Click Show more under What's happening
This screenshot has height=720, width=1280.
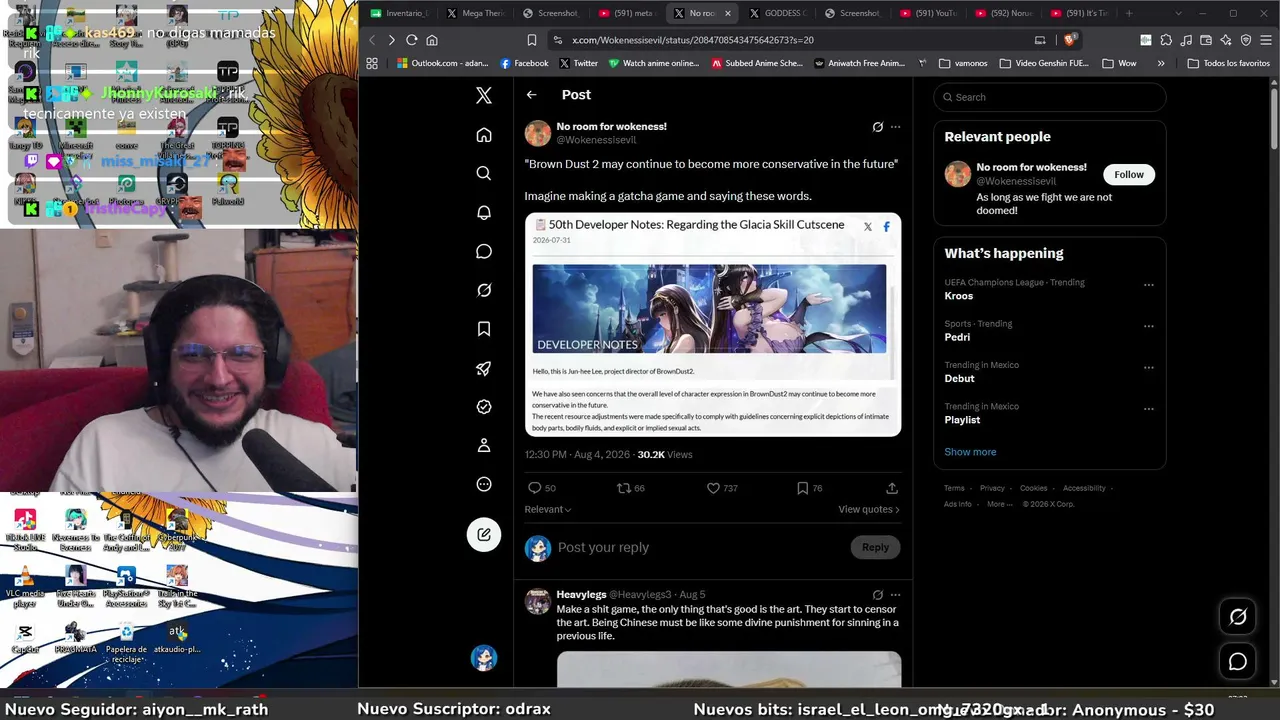(x=970, y=452)
